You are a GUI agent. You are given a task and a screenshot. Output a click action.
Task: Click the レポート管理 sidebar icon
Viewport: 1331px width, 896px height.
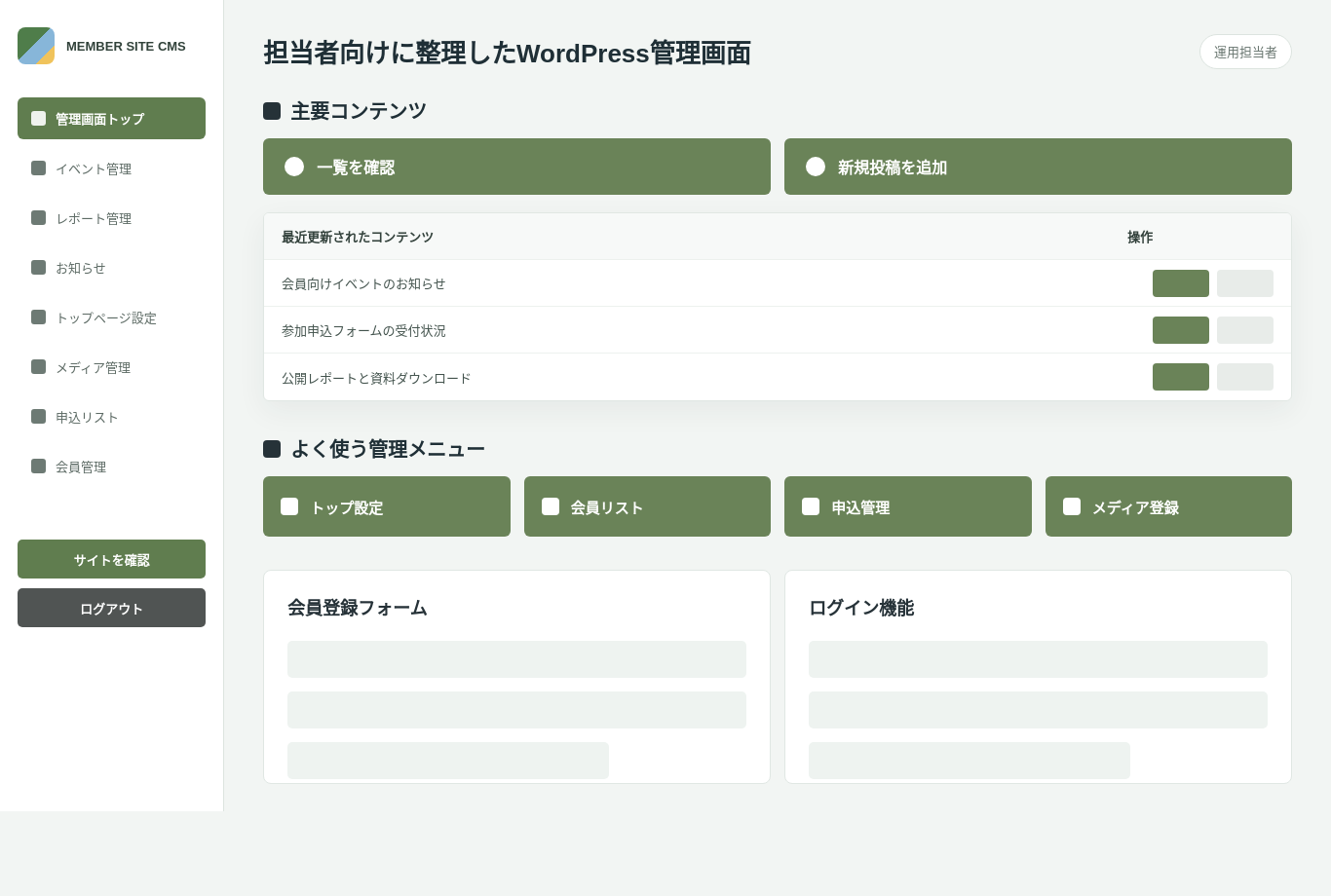[39, 217]
